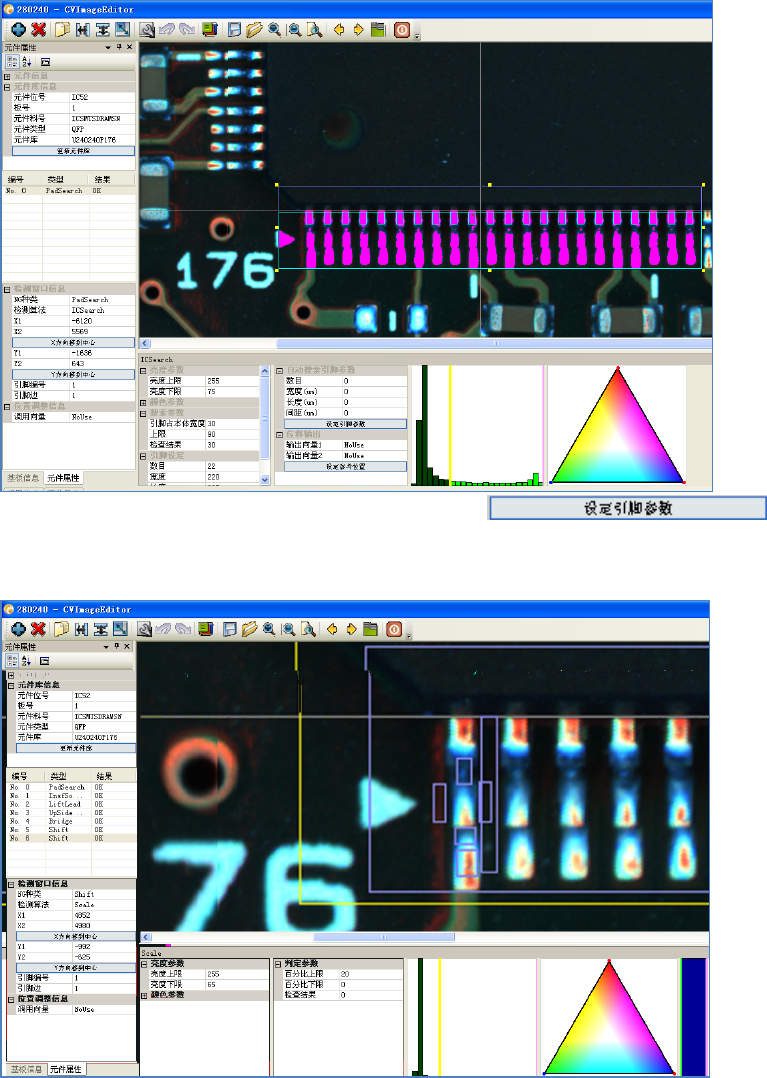Click the save floppy disk icon in top window

[234, 30]
